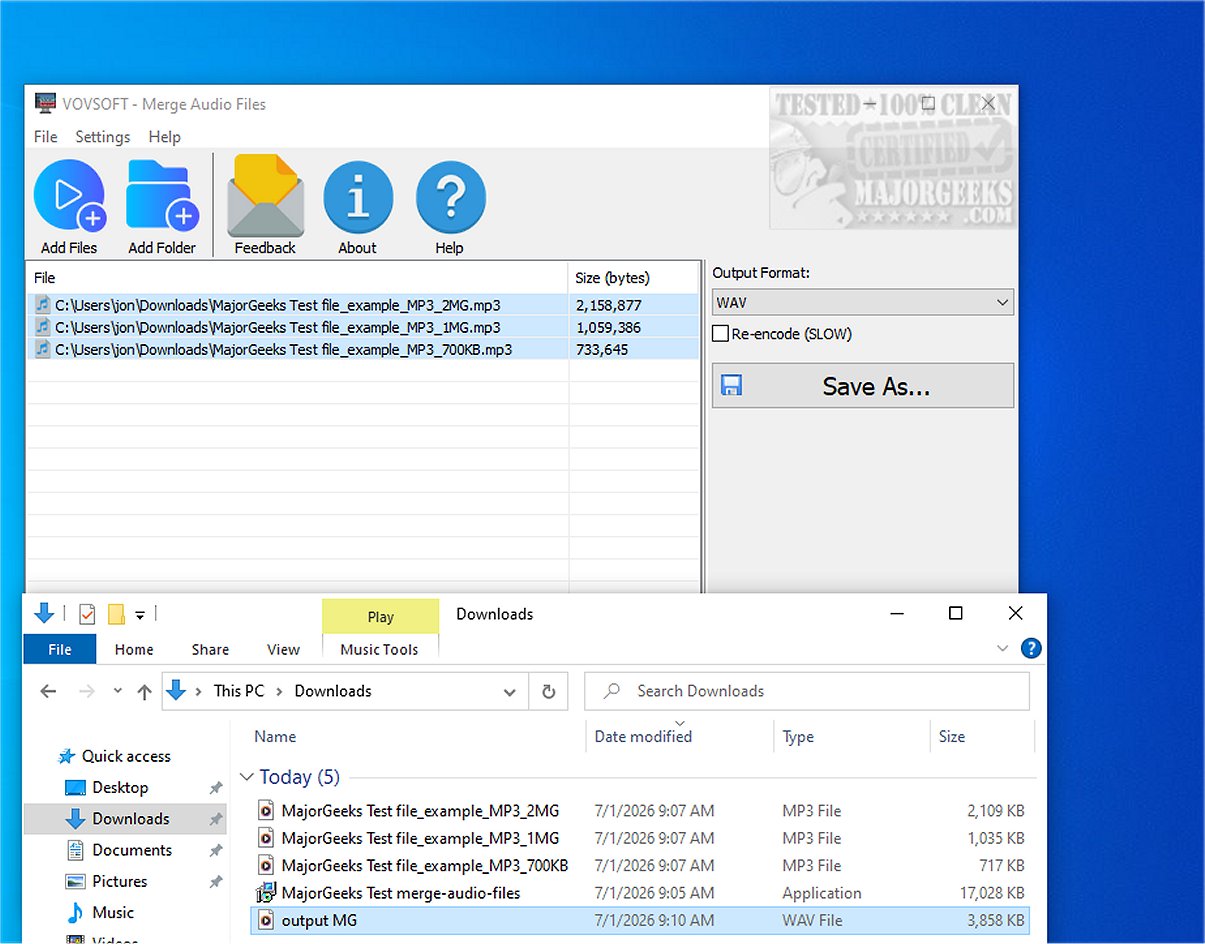This screenshot has height=944, width=1205.
Task: Select MajorGeeks Test file_example_MP3_700KB in Explorer
Action: click(x=425, y=865)
